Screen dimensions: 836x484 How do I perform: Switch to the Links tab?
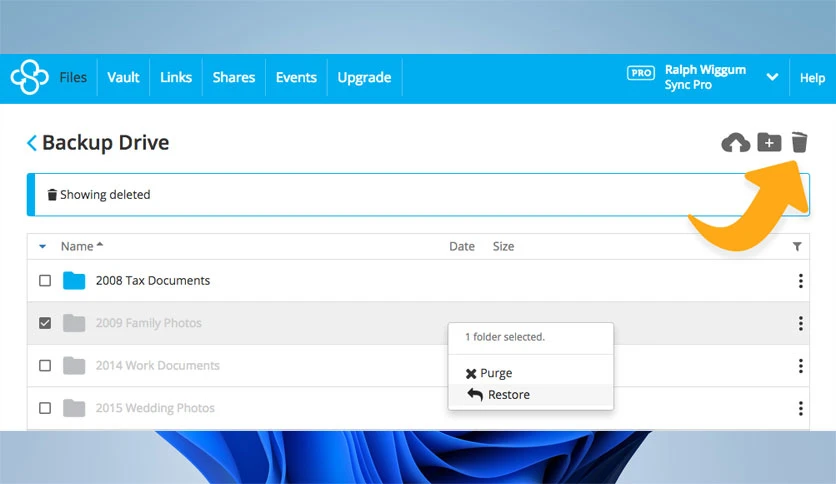point(176,77)
